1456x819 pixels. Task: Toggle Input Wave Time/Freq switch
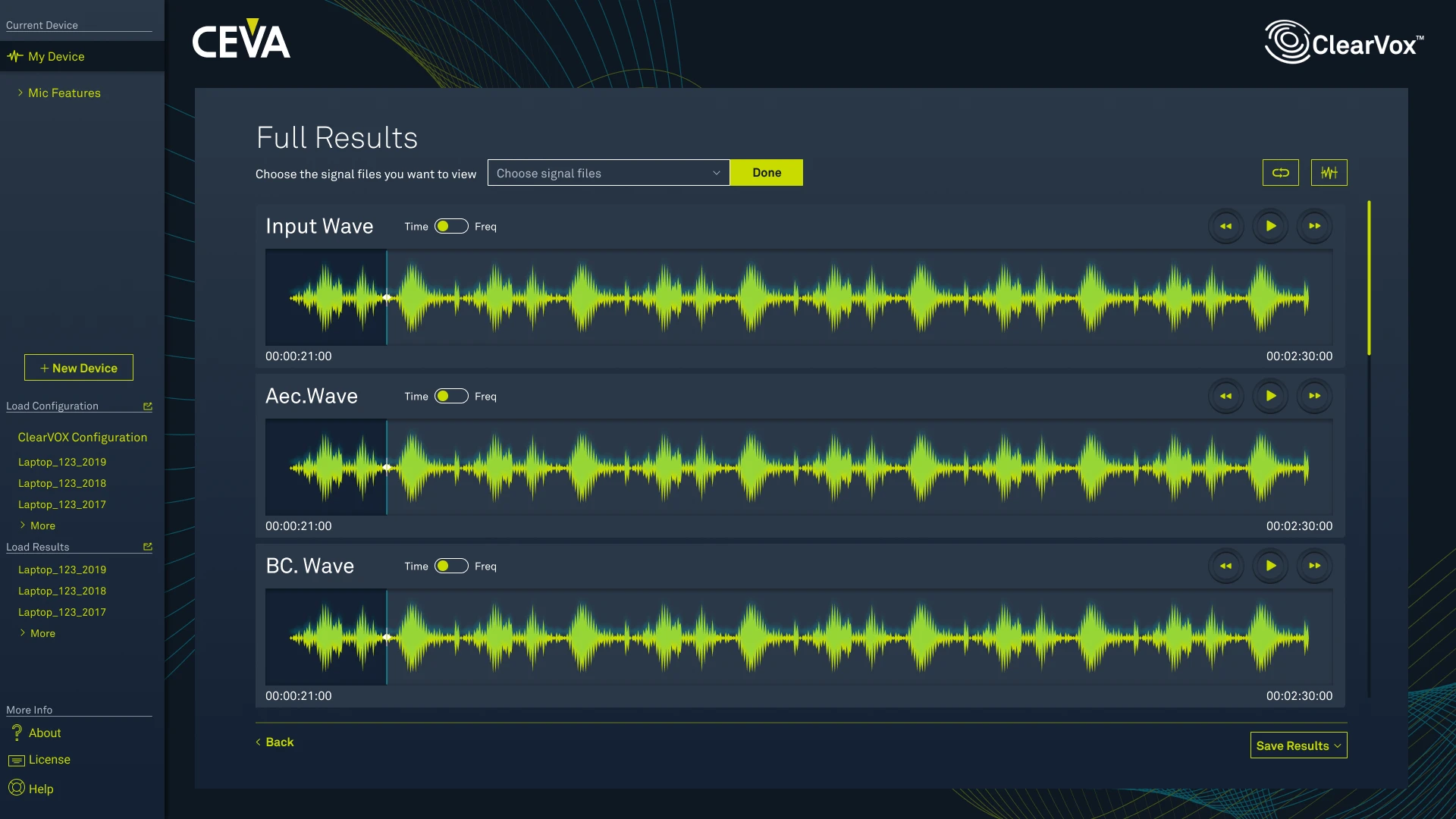coord(450,226)
